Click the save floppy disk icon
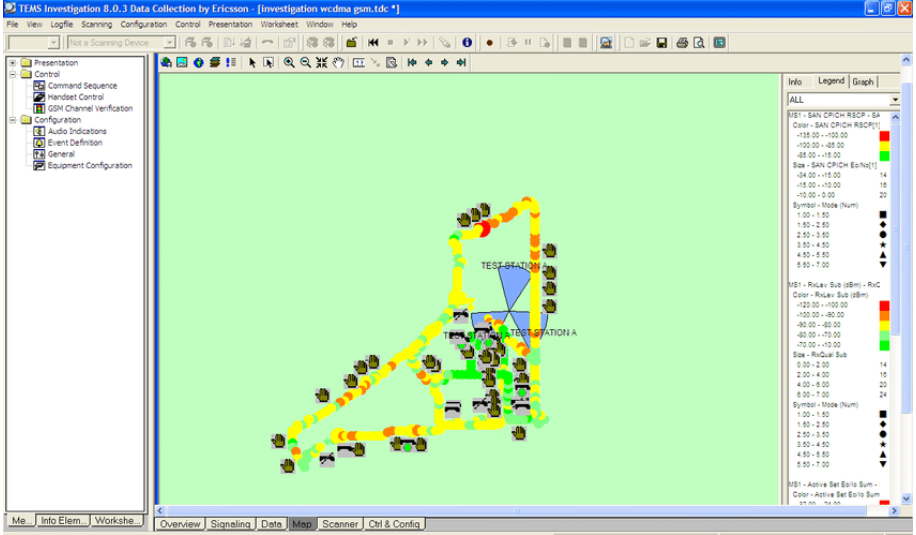Viewport: 916px width, 535px height. coord(661,43)
